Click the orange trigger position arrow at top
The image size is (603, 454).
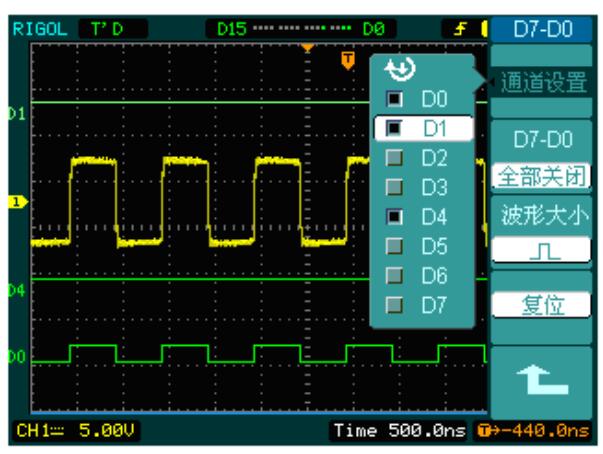point(307,46)
